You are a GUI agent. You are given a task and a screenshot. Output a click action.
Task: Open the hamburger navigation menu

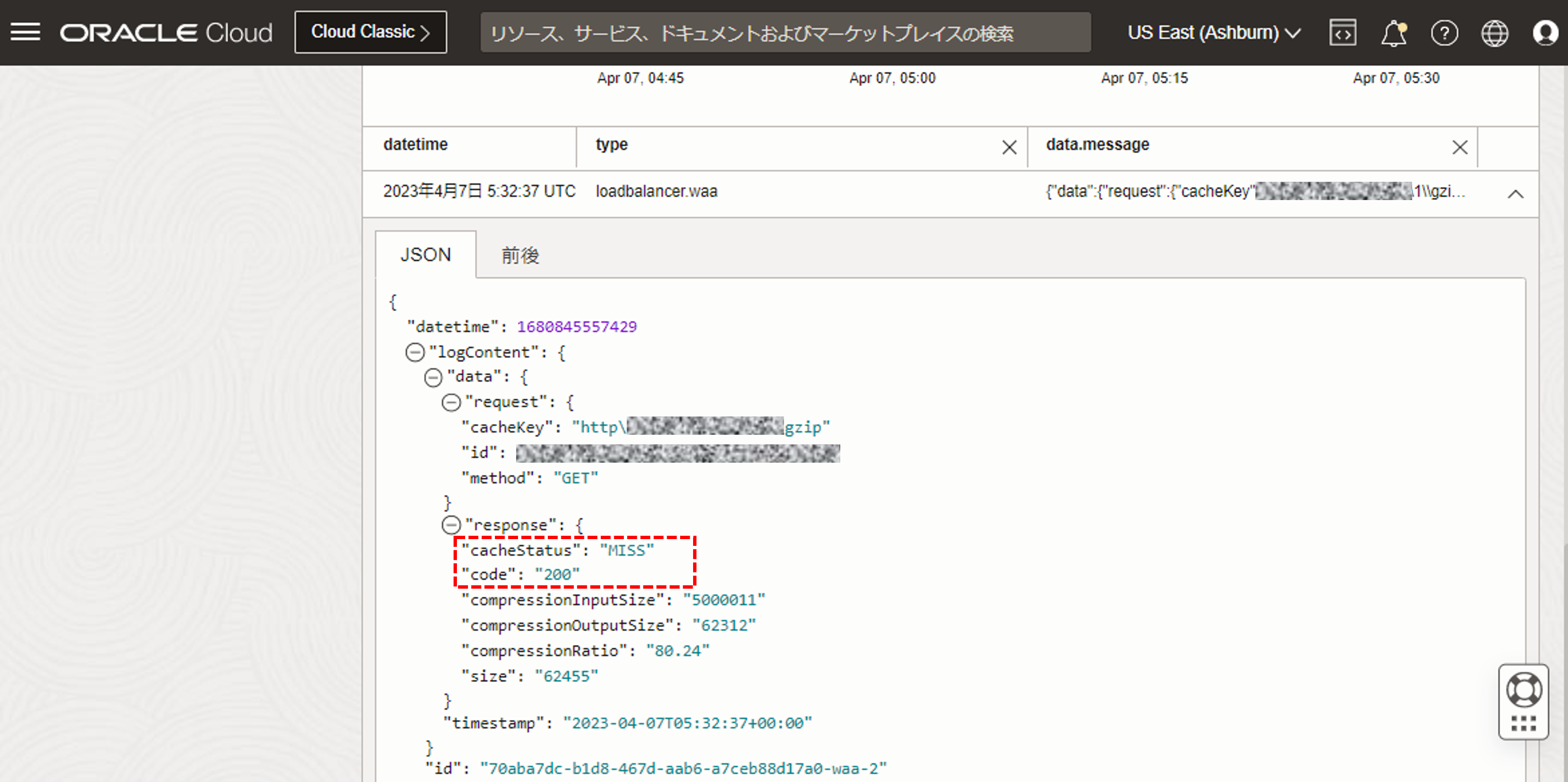point(25,32)
